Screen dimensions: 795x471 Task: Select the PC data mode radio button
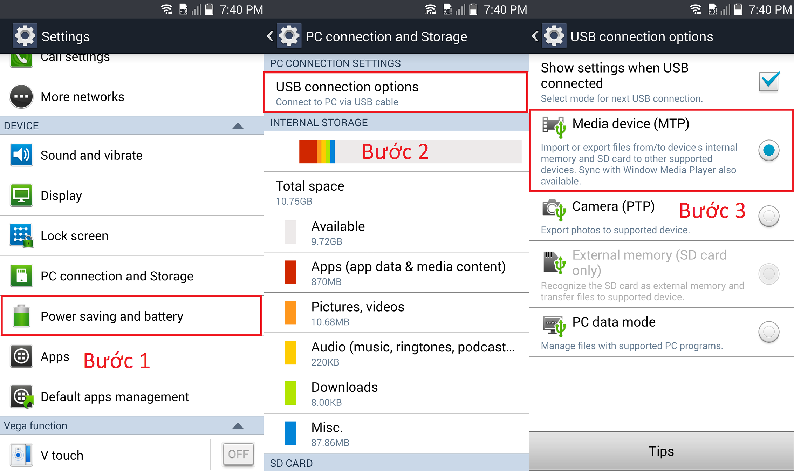point(768,331)
